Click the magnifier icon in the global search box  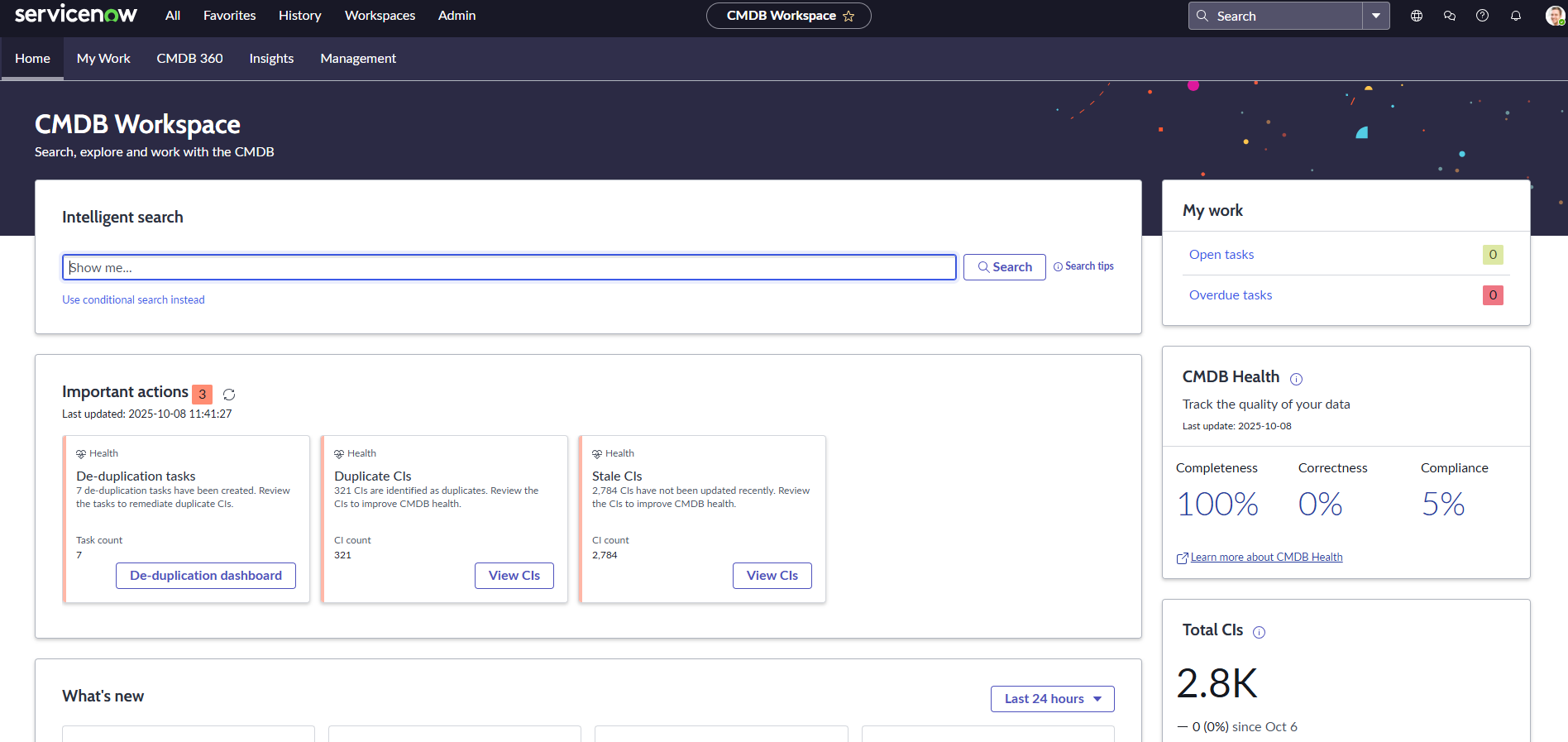(x=1202, y=16)
